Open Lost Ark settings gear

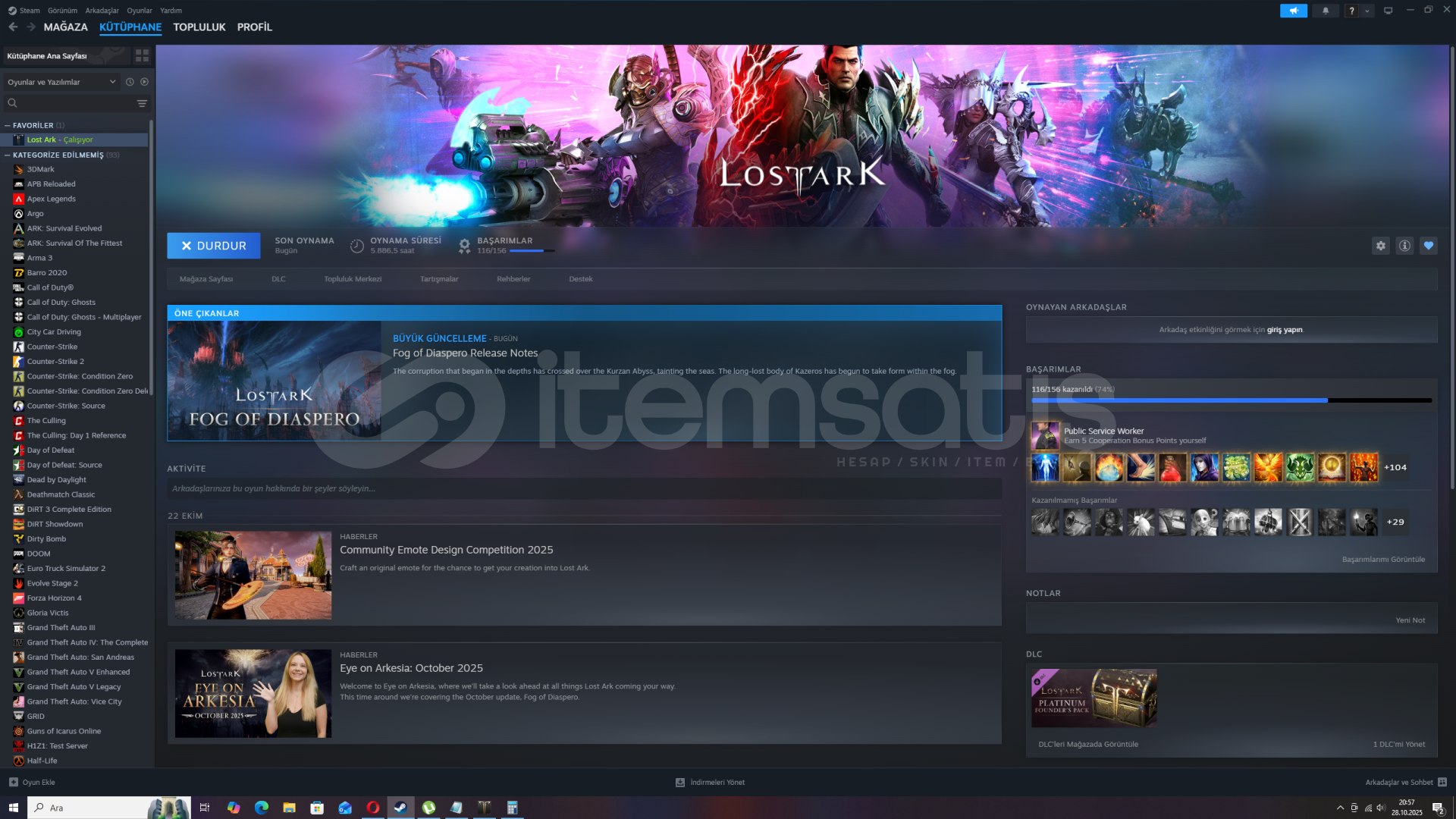point(1380,246)
